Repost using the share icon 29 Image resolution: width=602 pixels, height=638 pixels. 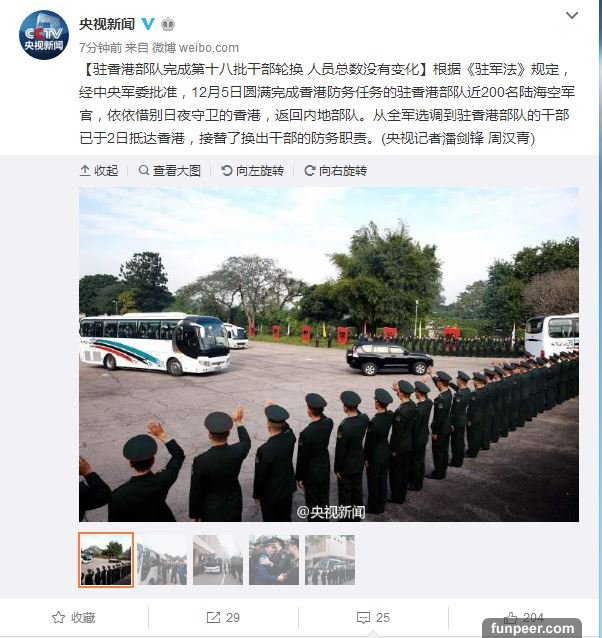223,618
